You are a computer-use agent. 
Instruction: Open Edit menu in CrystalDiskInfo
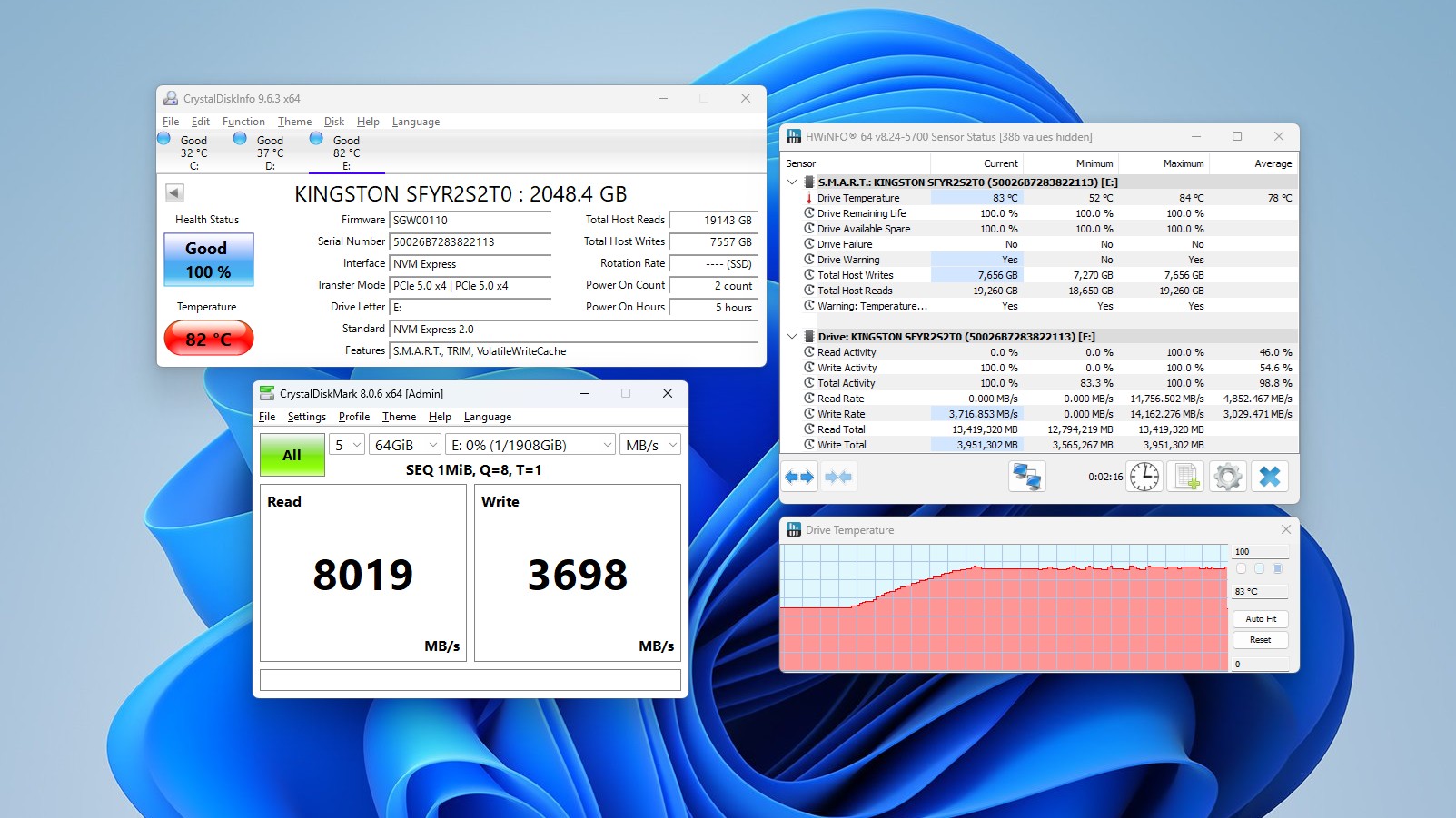pos(201,122)
